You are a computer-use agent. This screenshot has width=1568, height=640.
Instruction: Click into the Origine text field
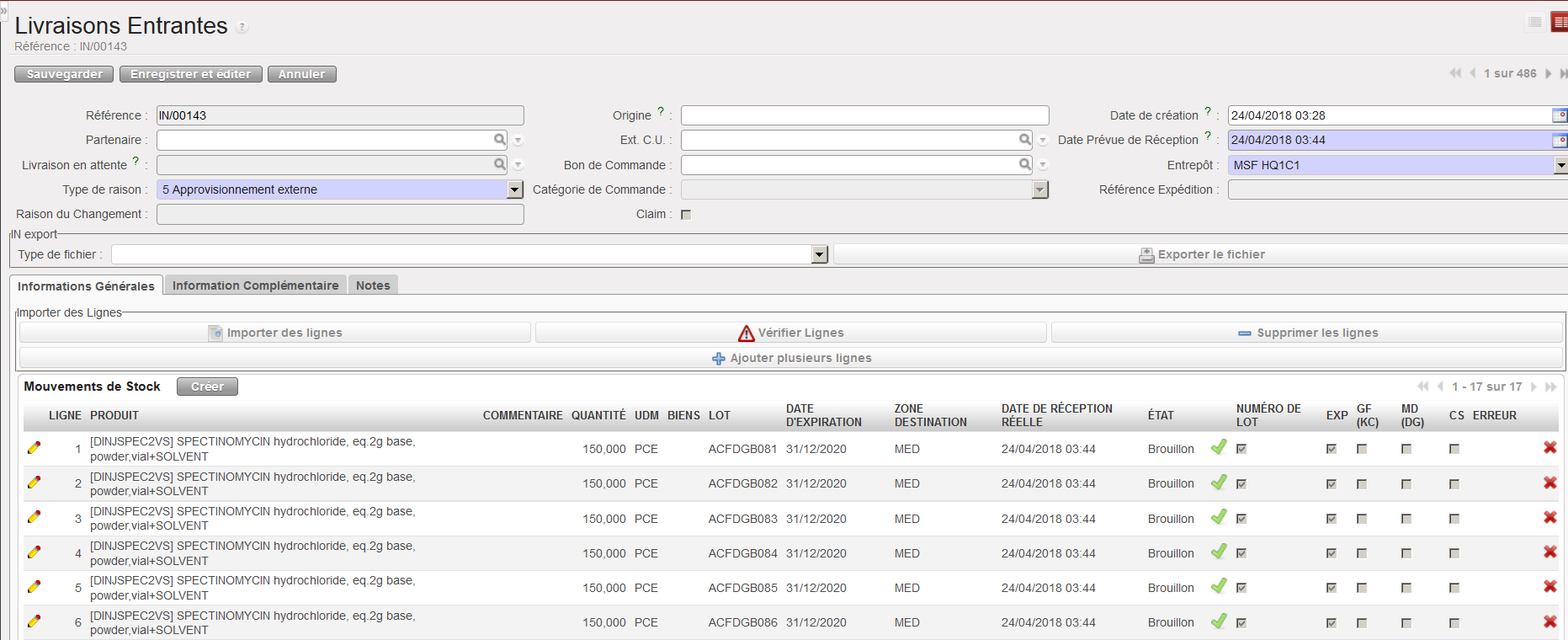pos(864,115)
